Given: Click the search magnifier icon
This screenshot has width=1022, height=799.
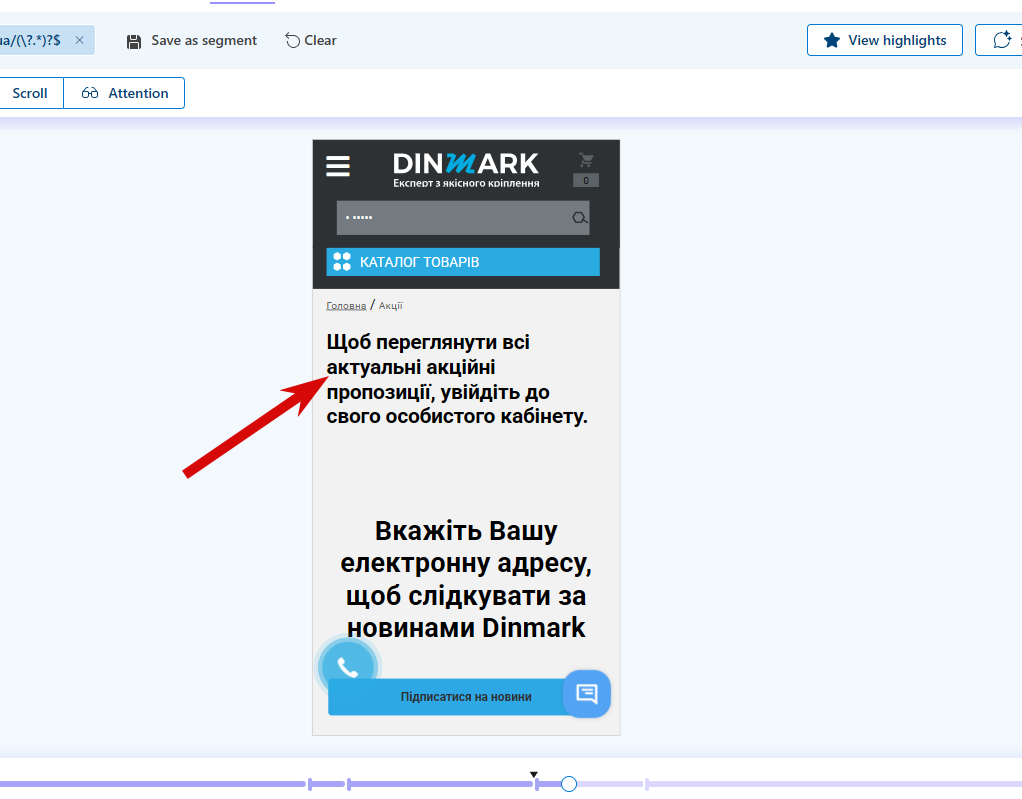Looking at the screenshot, I should (x=579, y=218).
